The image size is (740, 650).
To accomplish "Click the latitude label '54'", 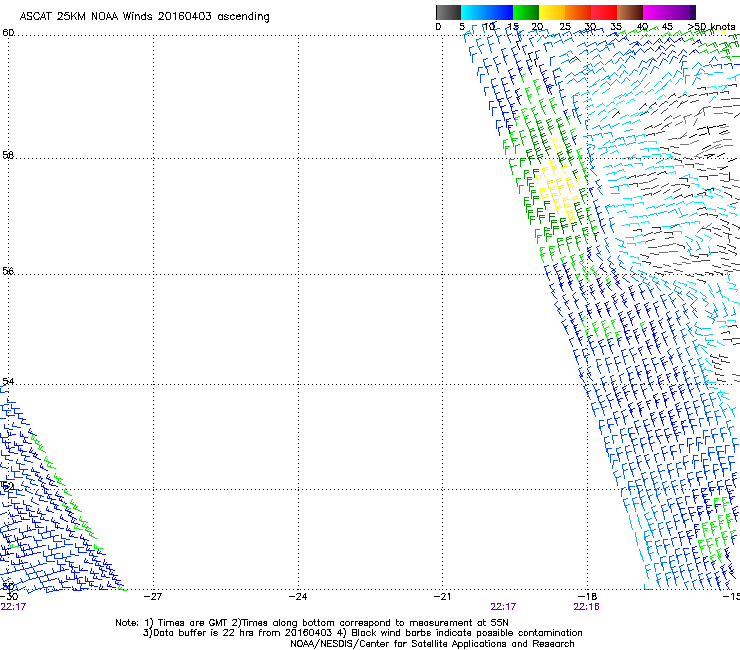I will click(8, 381).
